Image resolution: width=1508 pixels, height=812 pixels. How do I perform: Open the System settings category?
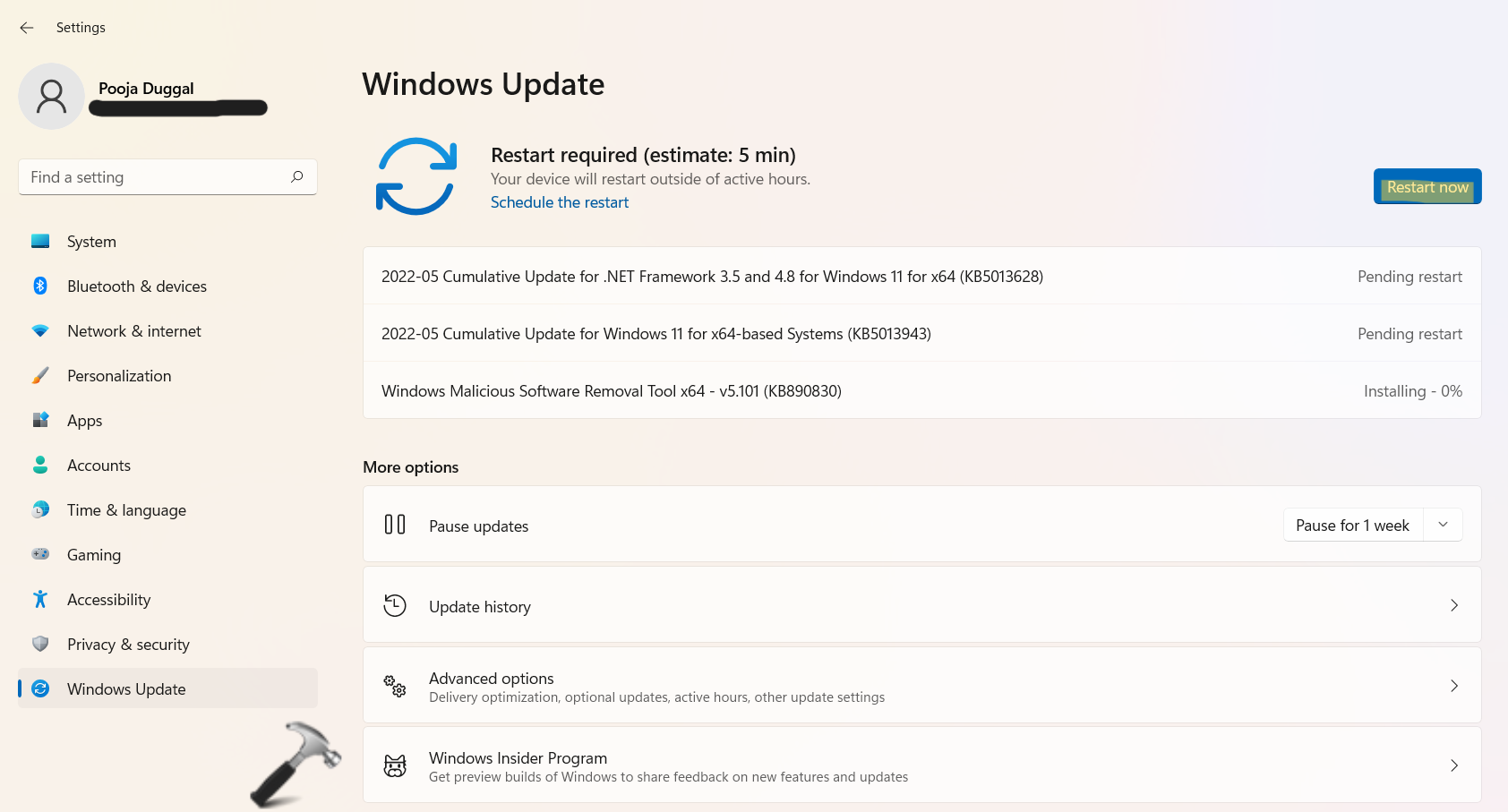point(91,242)
